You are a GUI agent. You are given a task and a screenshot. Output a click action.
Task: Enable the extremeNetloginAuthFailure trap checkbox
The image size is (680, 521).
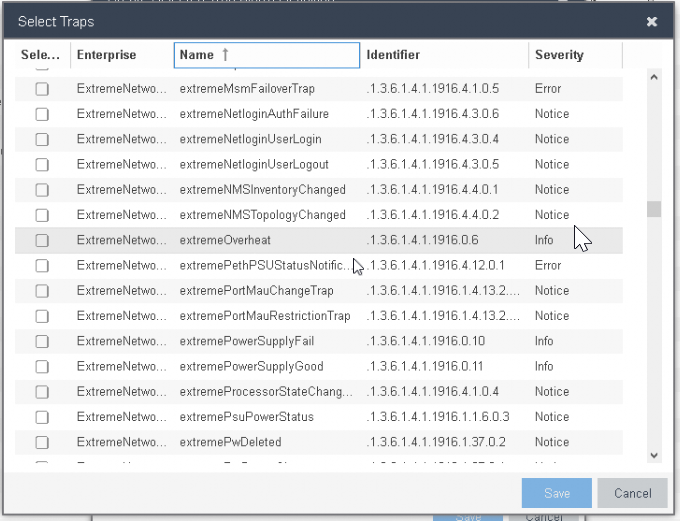[x=42, y=114]
